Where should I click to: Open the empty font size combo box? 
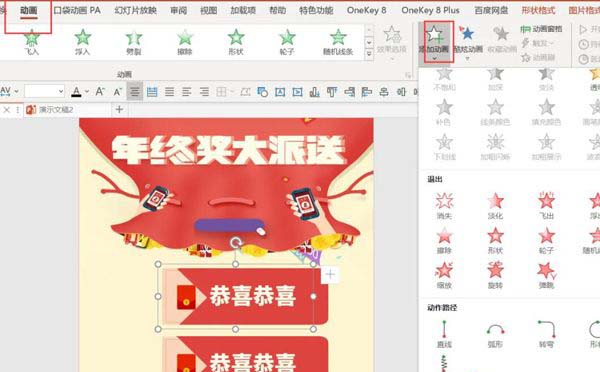tap(44, 91)
